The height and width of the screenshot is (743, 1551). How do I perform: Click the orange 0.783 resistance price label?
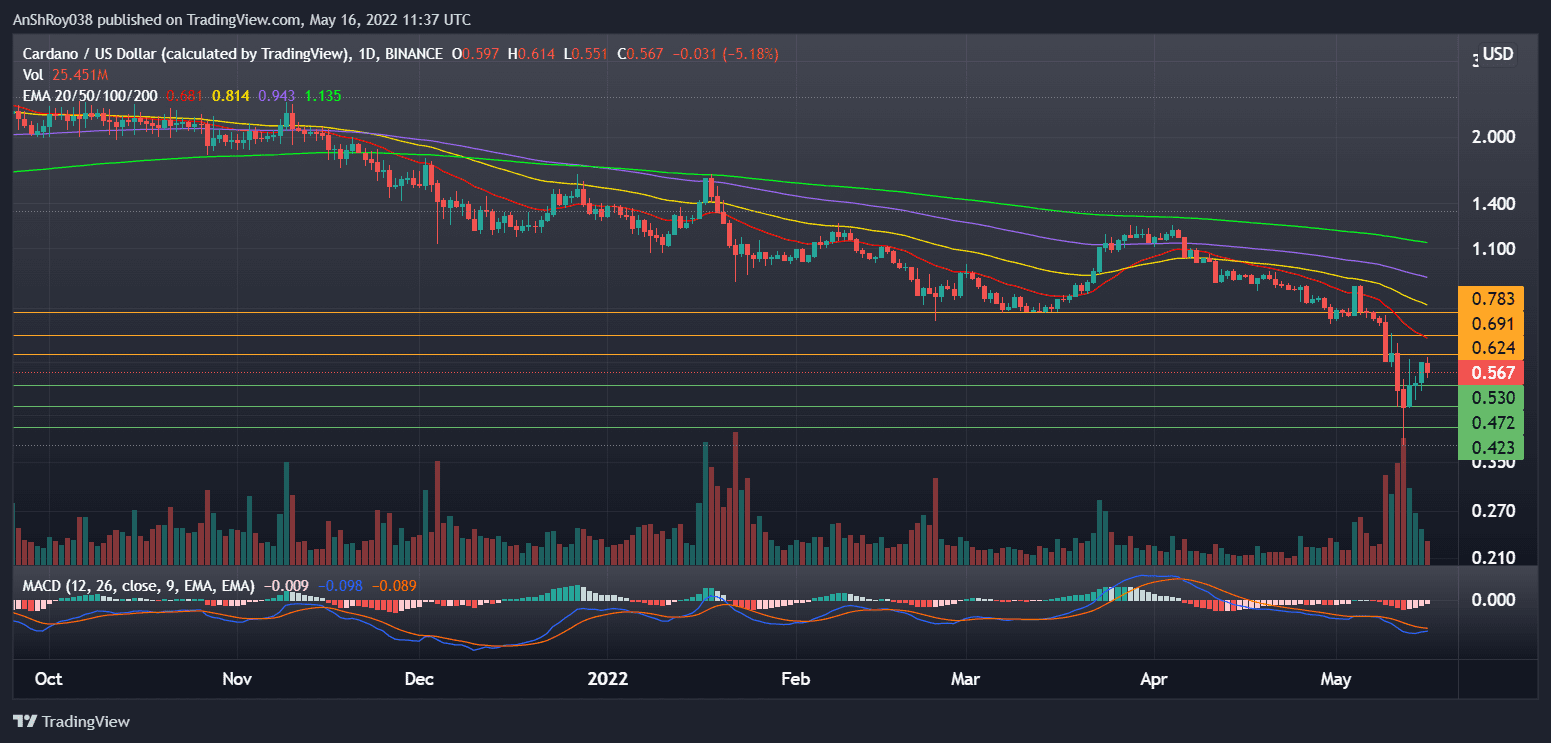coord(1492,297)
